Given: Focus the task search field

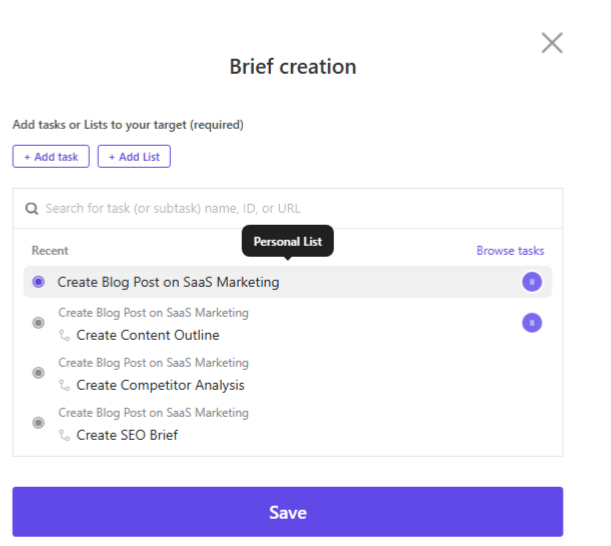Looking at the screenshot, I should click(x=290, y=209).
